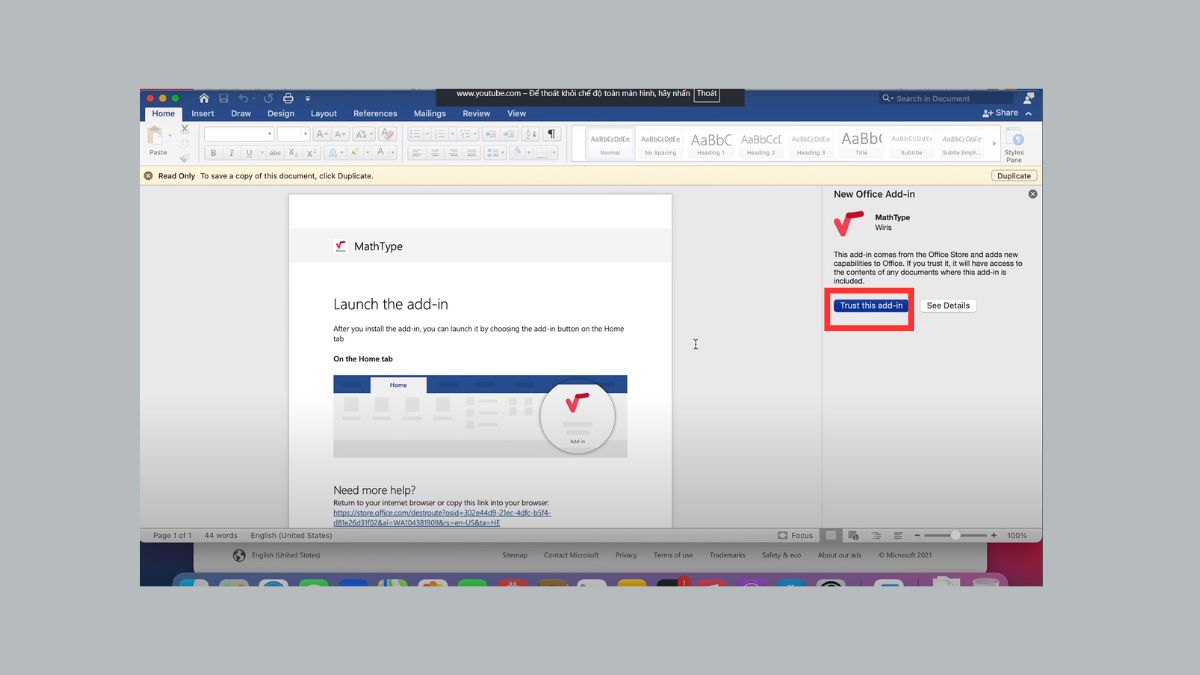Toggle Bold formatting

tap(213, 153)
